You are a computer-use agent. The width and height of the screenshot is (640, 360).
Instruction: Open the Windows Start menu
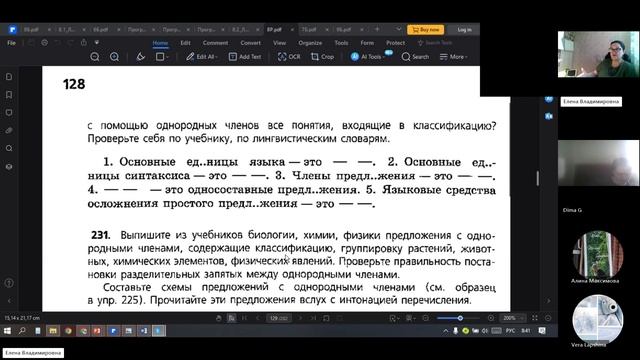(7, 331)
